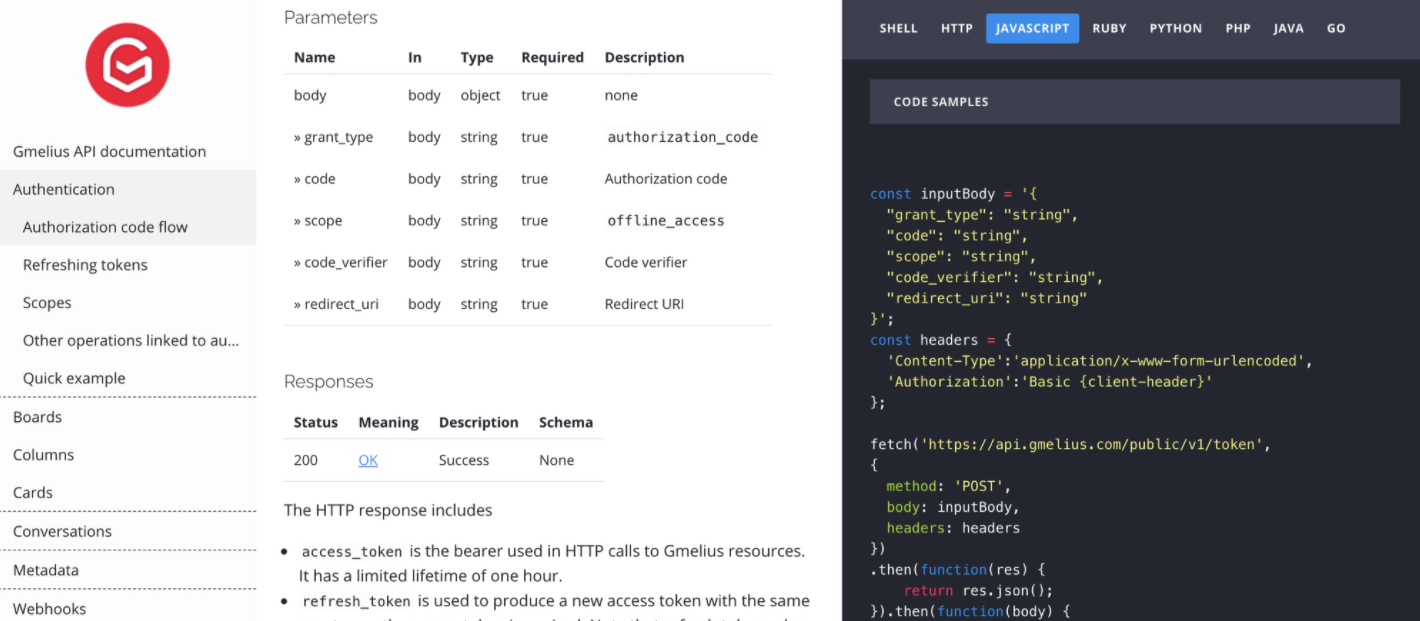
Task: Click the authorization_code description value
Action: 683,137
